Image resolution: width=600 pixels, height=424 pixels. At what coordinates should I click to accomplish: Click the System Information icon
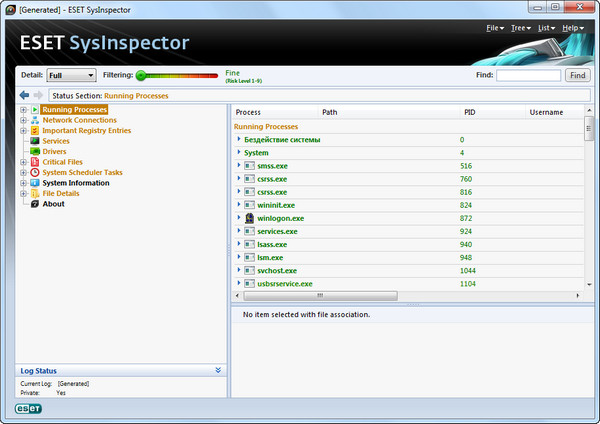click(35, 183)
